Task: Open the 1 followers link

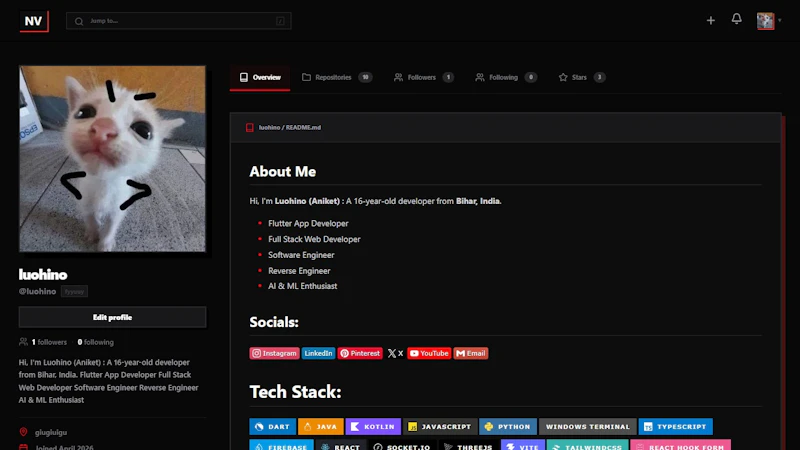Action: tap(49, 342)
